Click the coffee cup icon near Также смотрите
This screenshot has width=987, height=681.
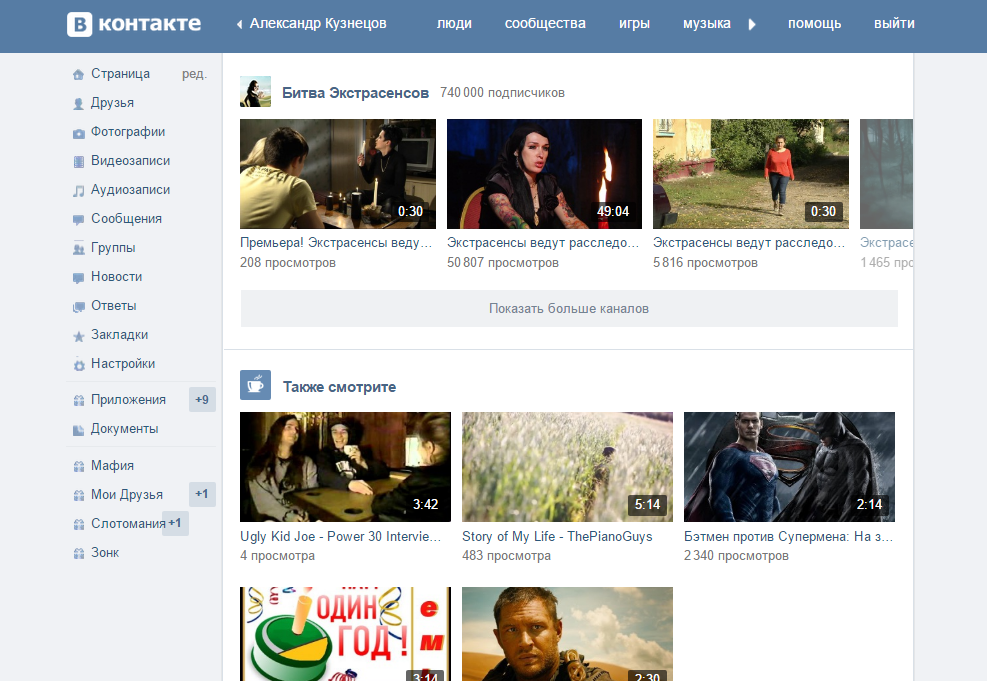(256, 385)
